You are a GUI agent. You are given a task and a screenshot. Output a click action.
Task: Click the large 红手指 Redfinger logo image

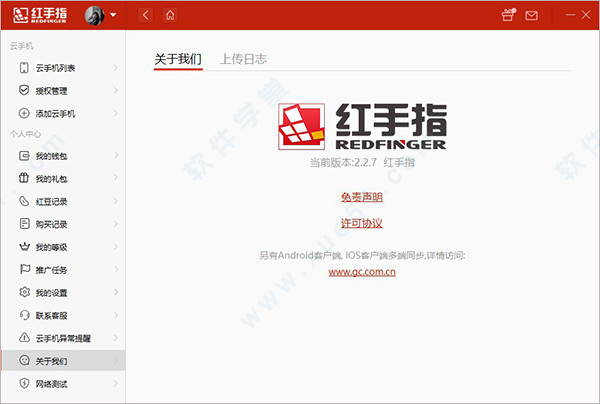(362, 126)
